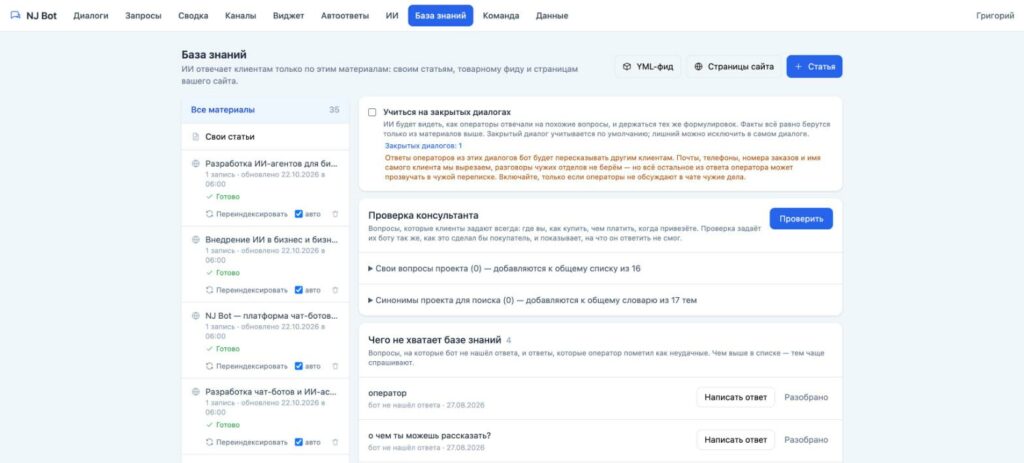The width and height of the screenshot is (1024, 463).
Task: Click the cube icon on YML-фид button
Action: 626,67
